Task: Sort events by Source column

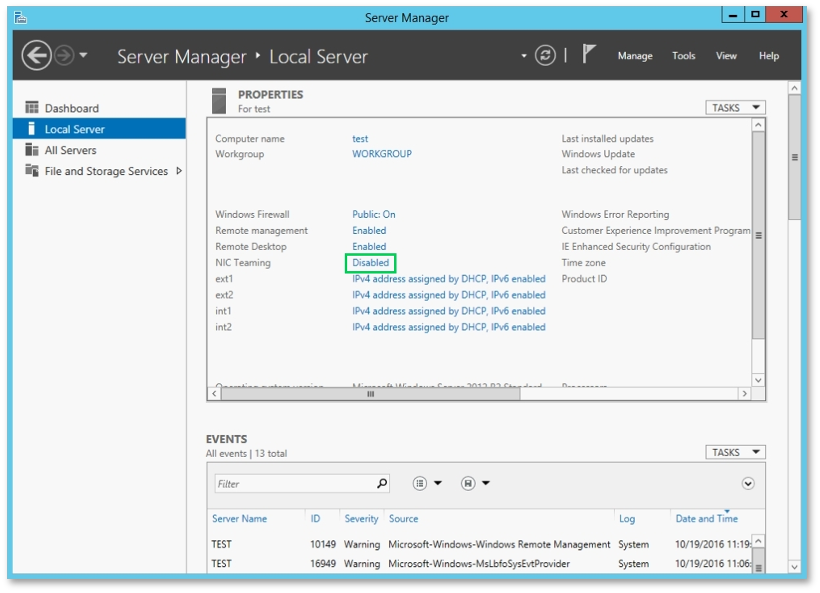Action: point(403,519)
